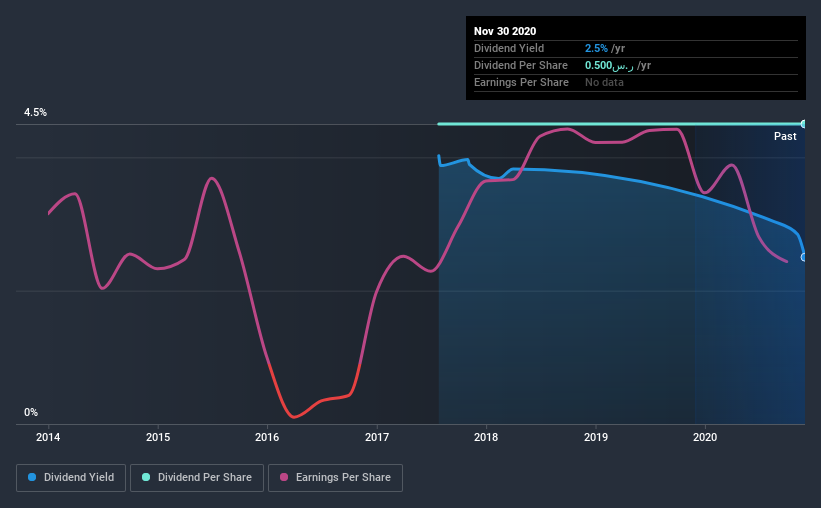Screen dimensions: 821x508
Task: Select the 2020 x-axis label
Action: (x=705, y=437)
